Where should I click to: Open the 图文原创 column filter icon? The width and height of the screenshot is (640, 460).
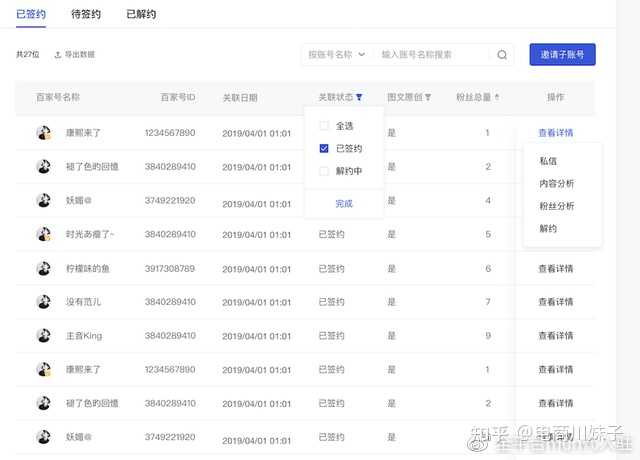(x=428, y=97)
